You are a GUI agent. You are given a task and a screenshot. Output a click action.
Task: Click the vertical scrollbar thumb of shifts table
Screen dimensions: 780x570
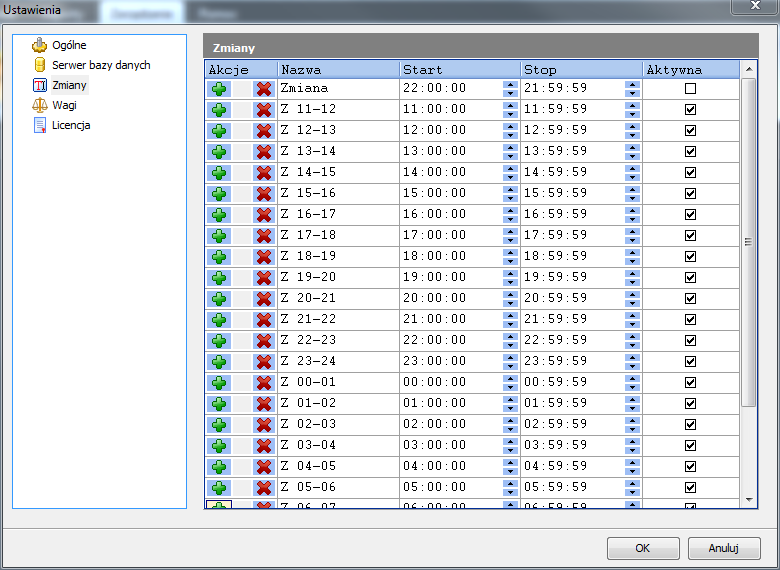(x=749, y=240)
